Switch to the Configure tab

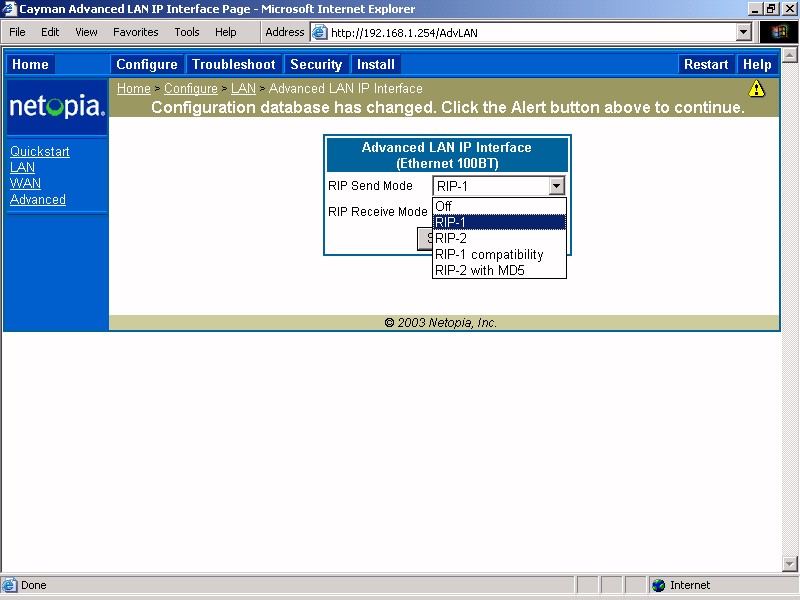[147, 64]
